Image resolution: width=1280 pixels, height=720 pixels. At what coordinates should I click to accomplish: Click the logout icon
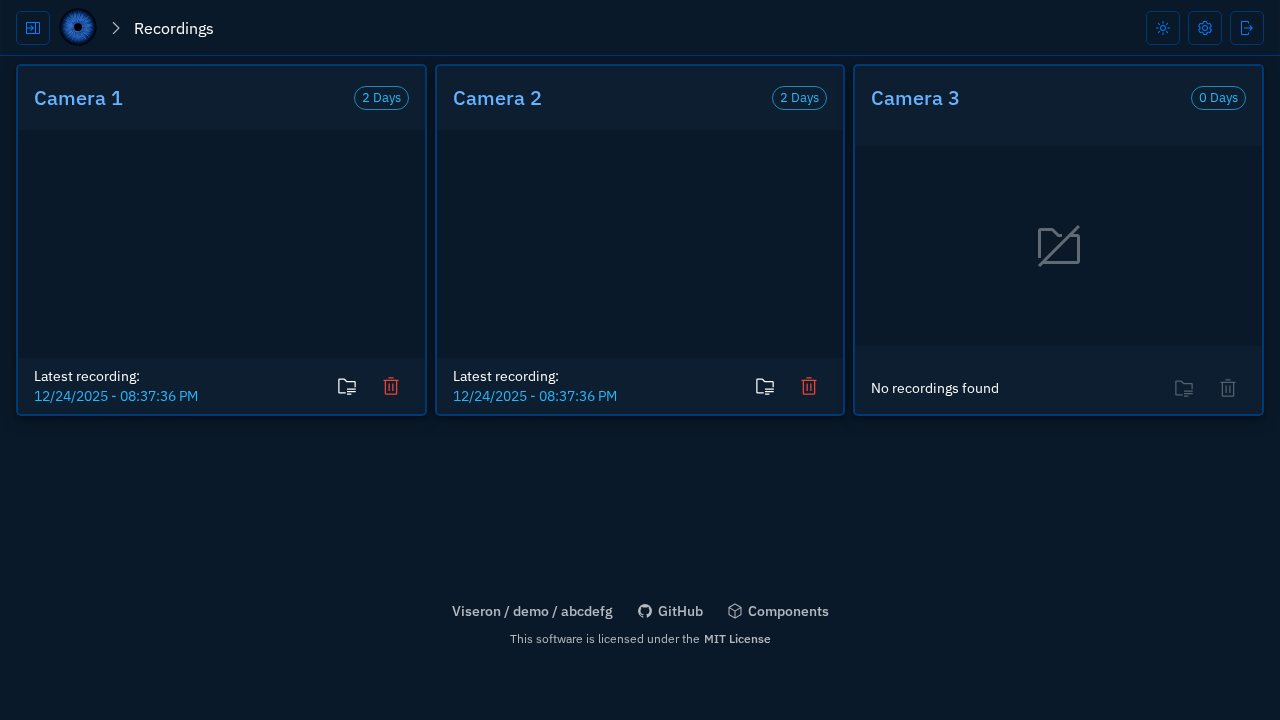pyautogui.click(x=1246, y=28)
